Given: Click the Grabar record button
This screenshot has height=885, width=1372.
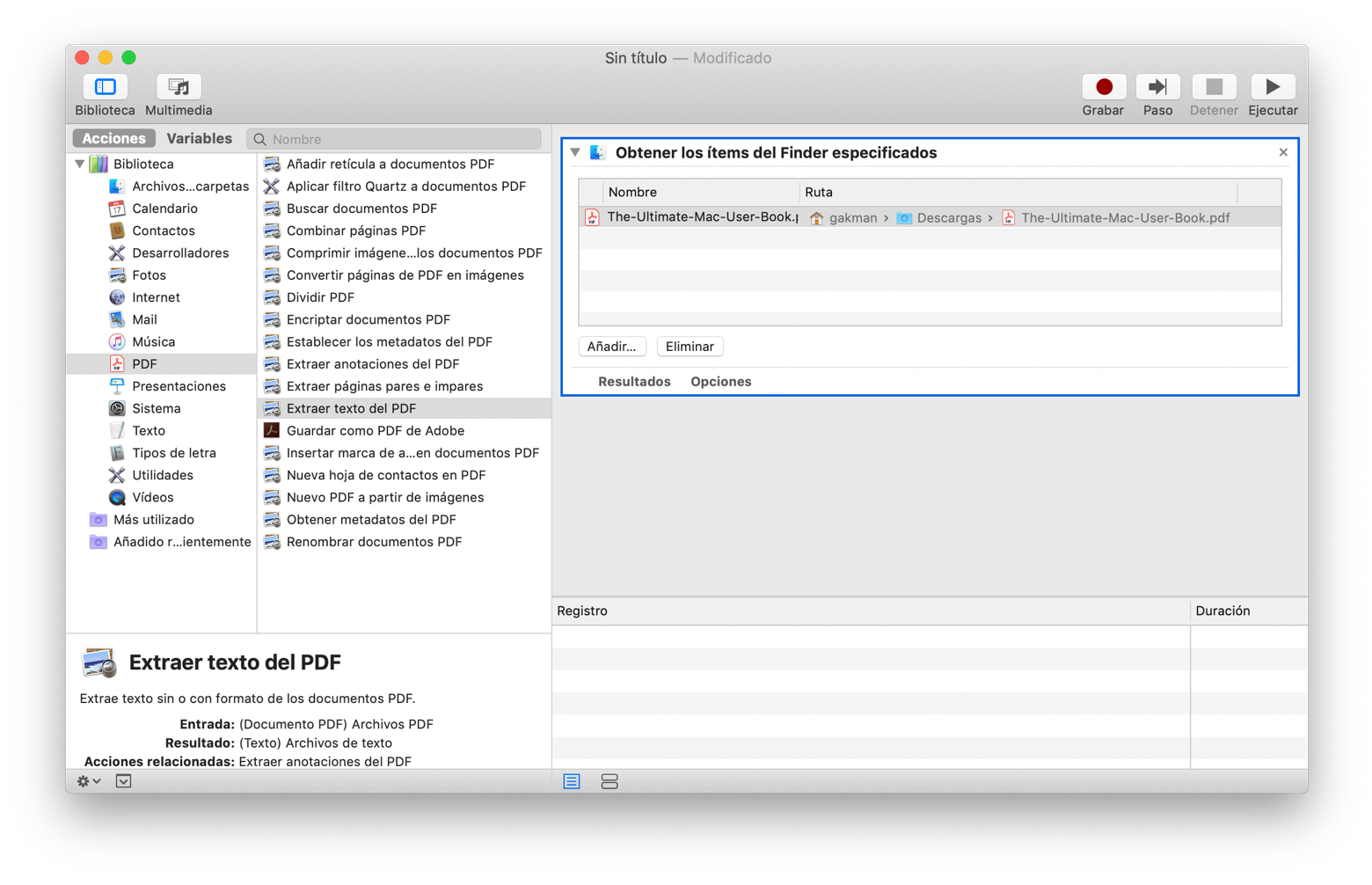Looking at the screenshot, I should click(x=1103, y=87).
